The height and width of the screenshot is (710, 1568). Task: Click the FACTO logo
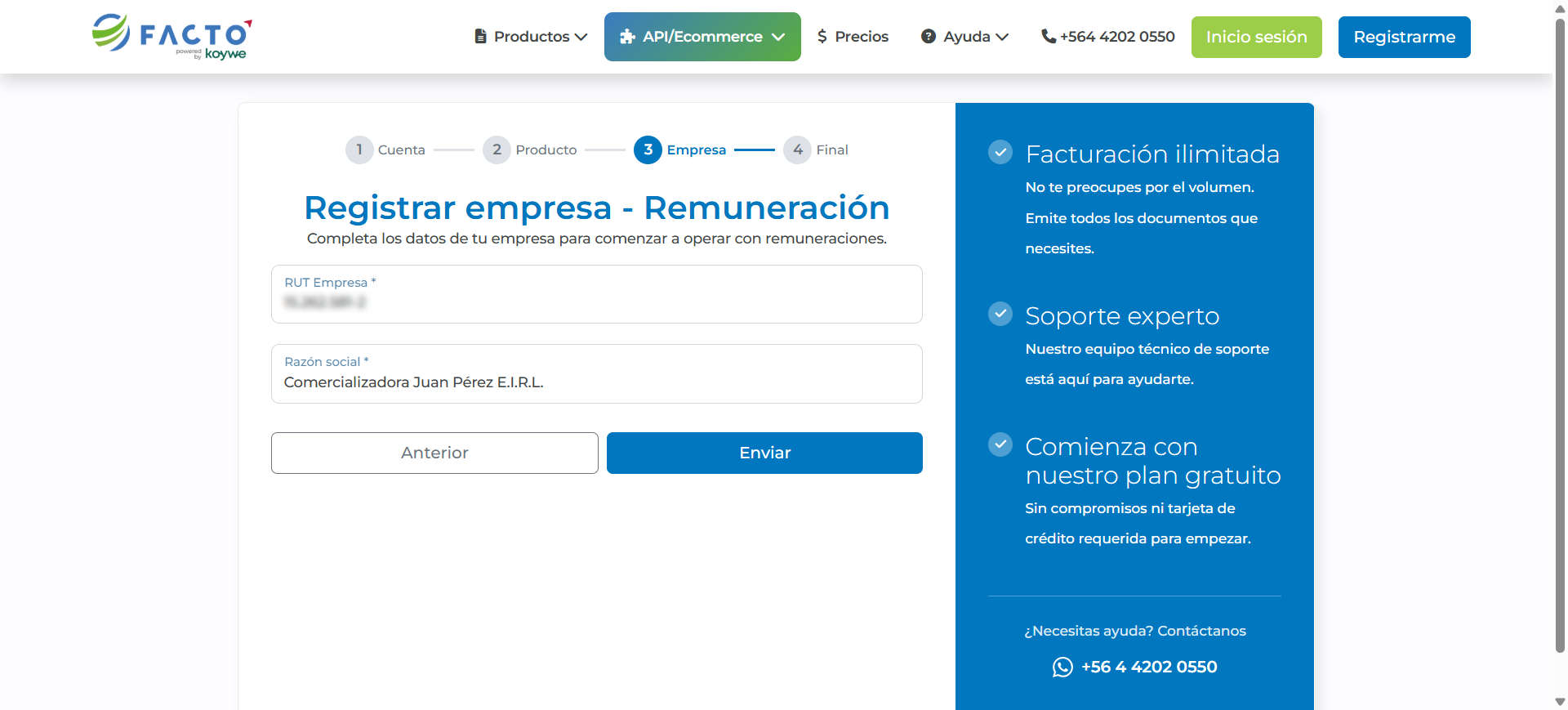pos(171,37)
